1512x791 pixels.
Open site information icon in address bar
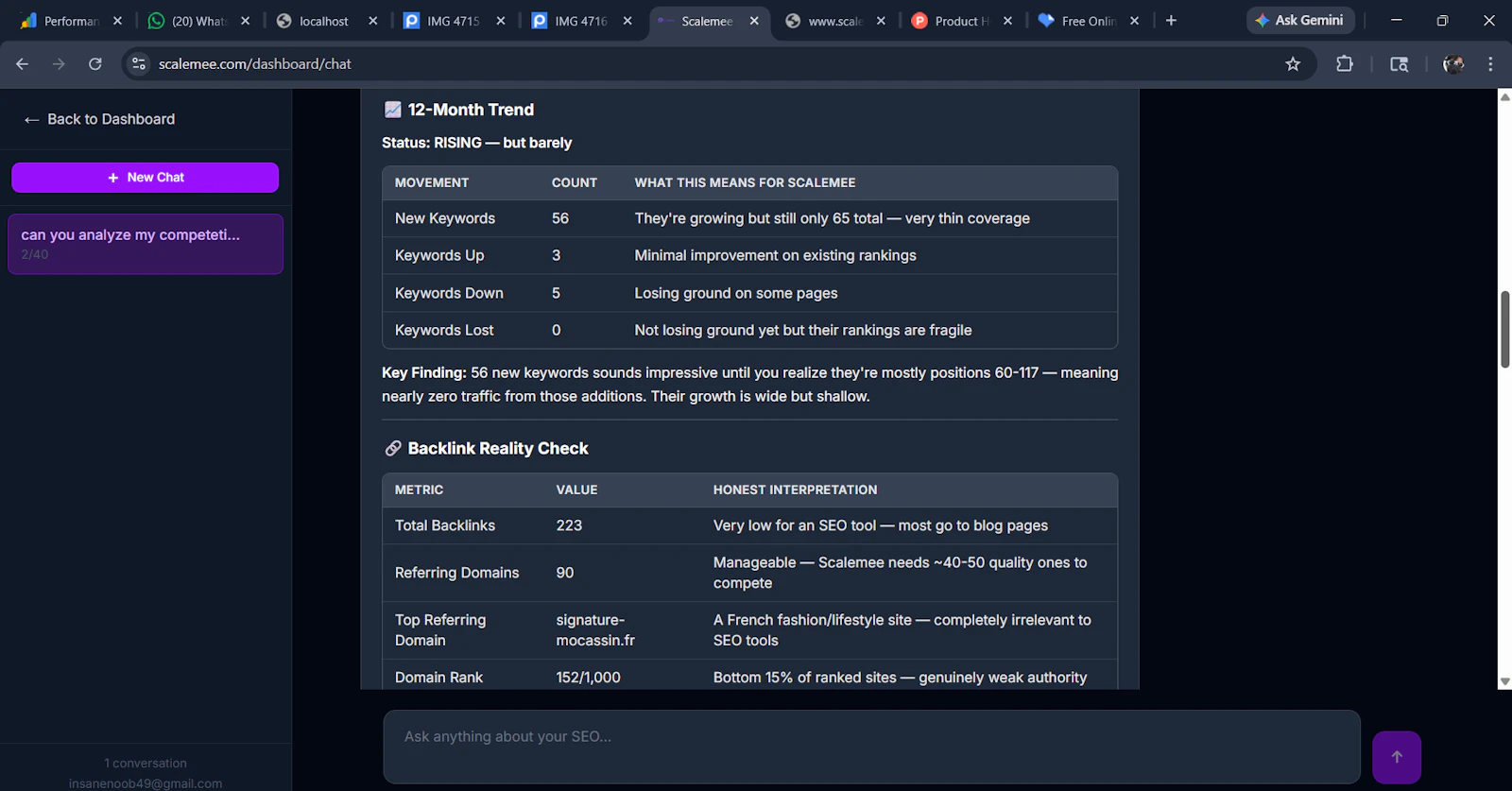tap(139, 63)
